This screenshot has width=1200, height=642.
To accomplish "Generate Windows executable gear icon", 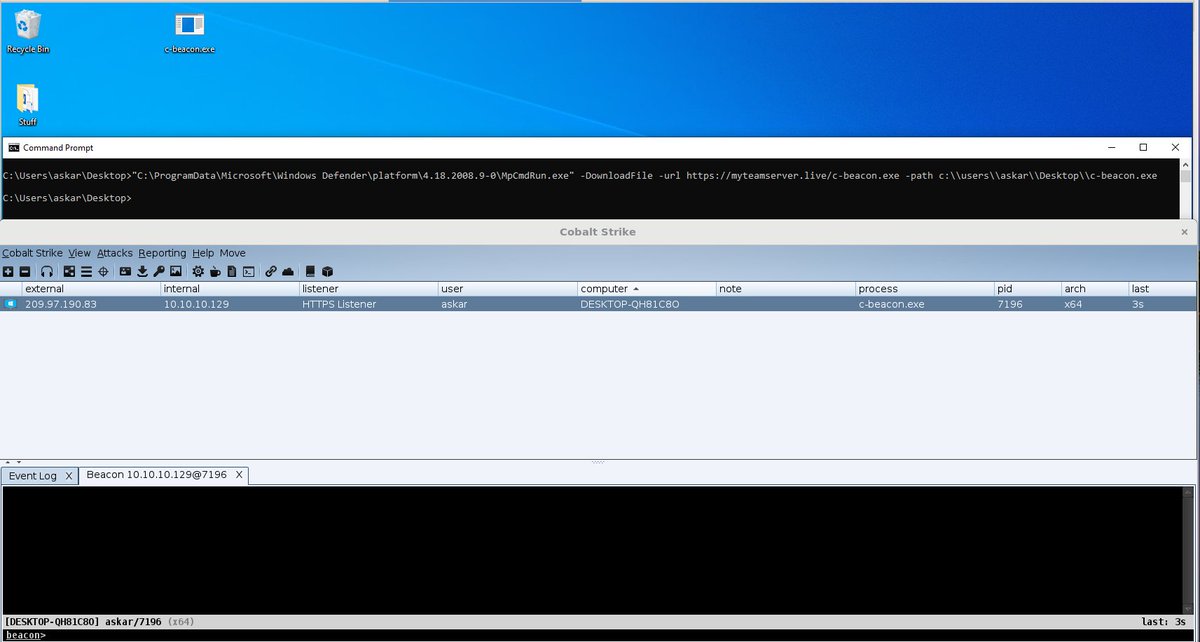I will [x=198, y=271].
